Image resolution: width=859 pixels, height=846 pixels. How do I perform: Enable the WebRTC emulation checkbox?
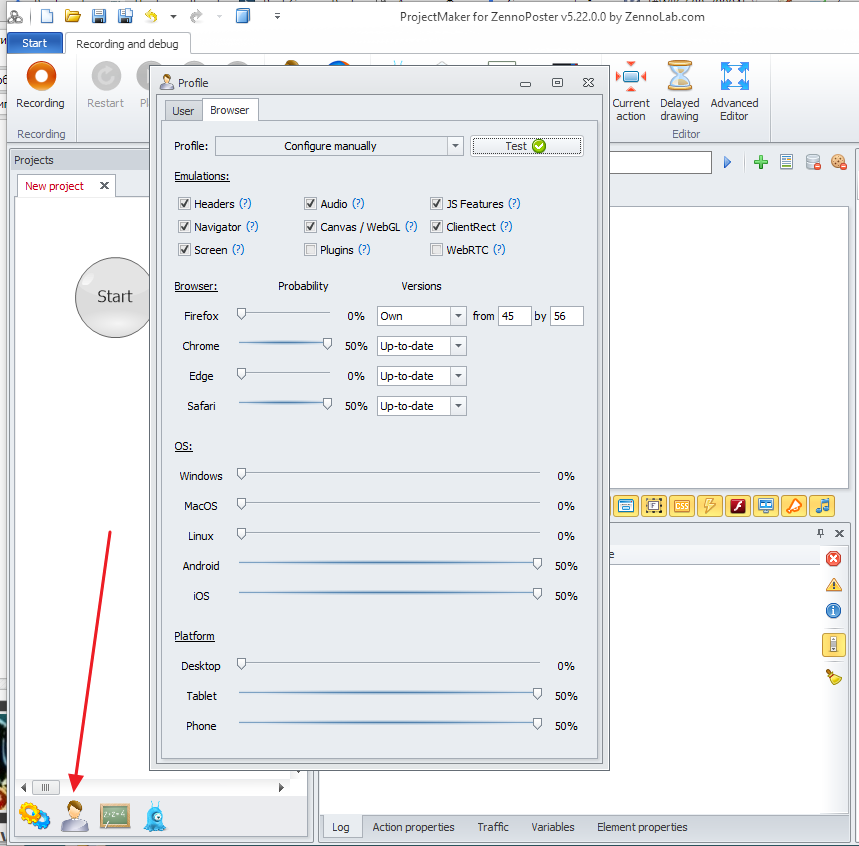point(437,250)
